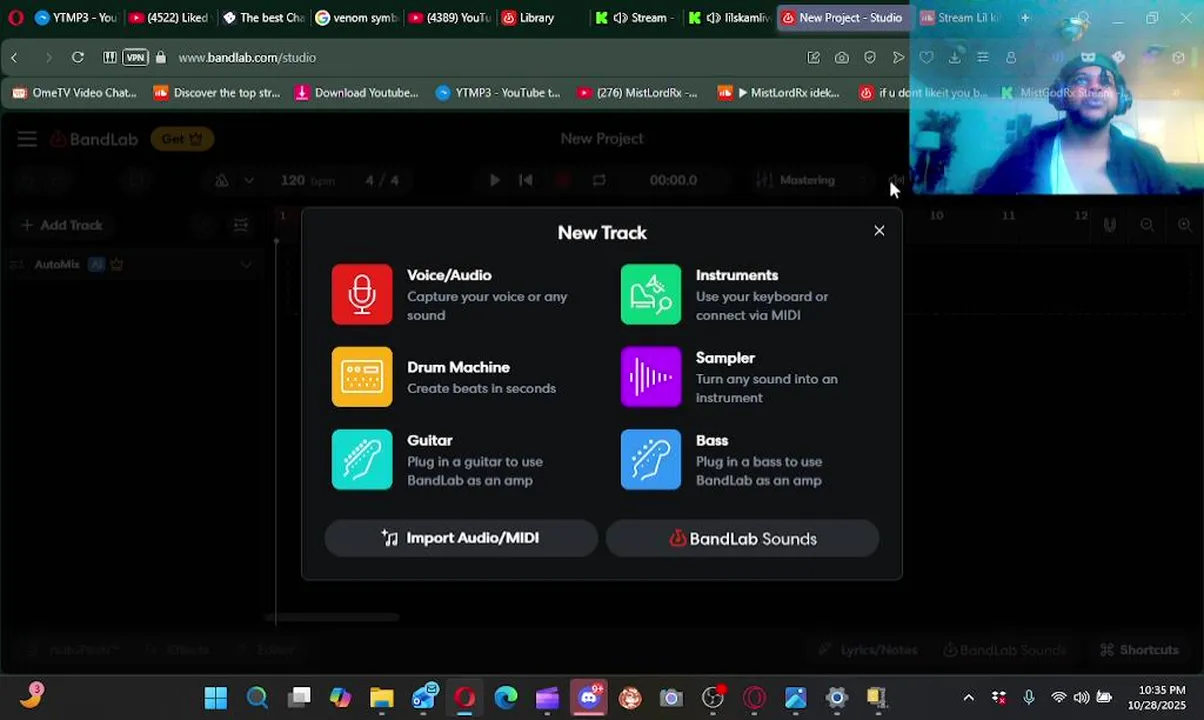1204x720 pixels.
Task: Click Add Track in the track panel
Action: pyautogui.click(x=62, y=225)
